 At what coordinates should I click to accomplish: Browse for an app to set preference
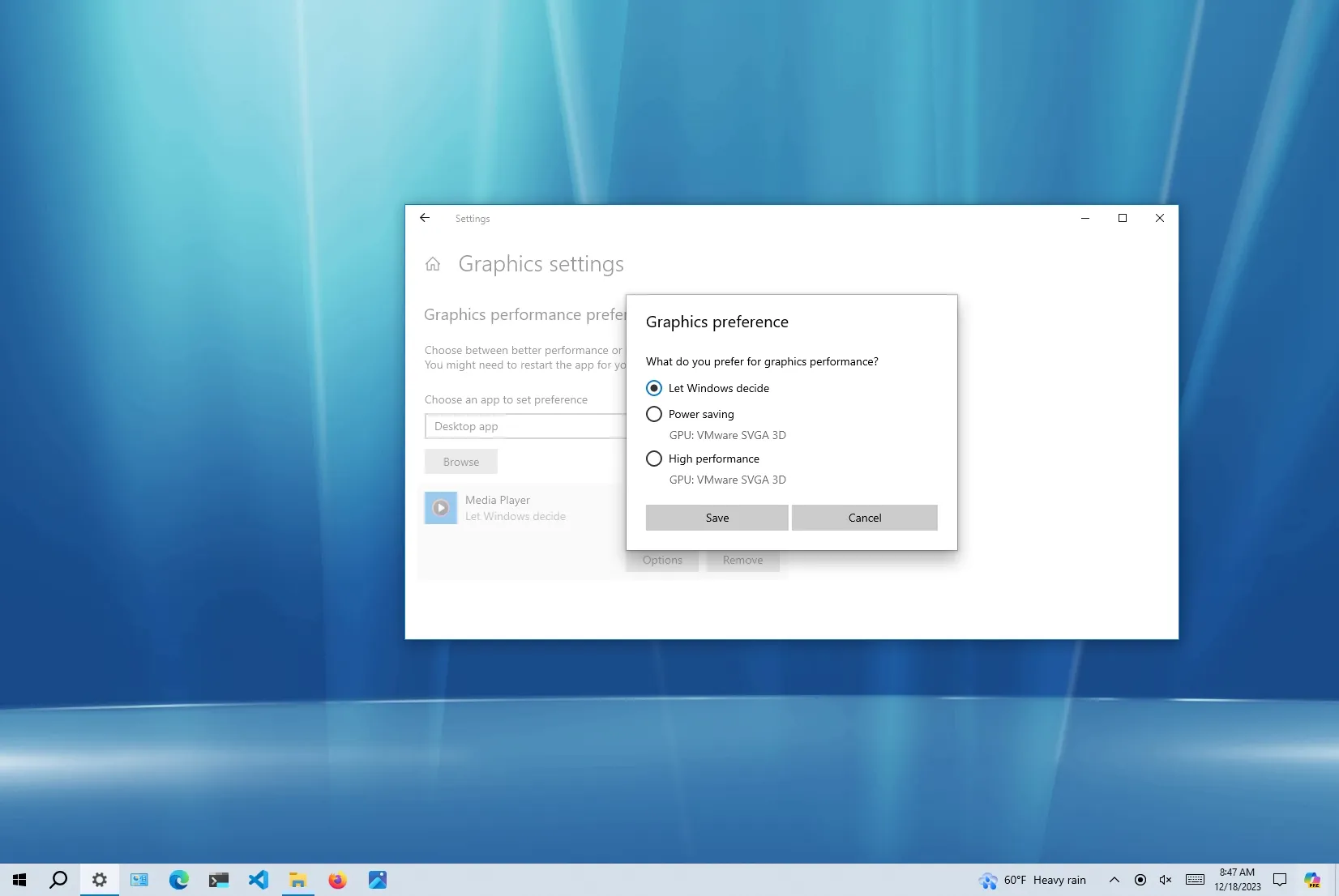coord(460,461)
